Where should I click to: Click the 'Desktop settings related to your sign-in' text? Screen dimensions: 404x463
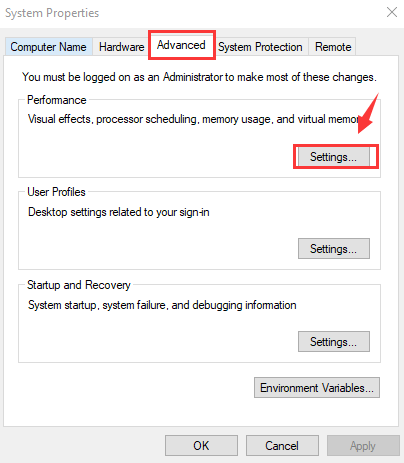[119, 212]
